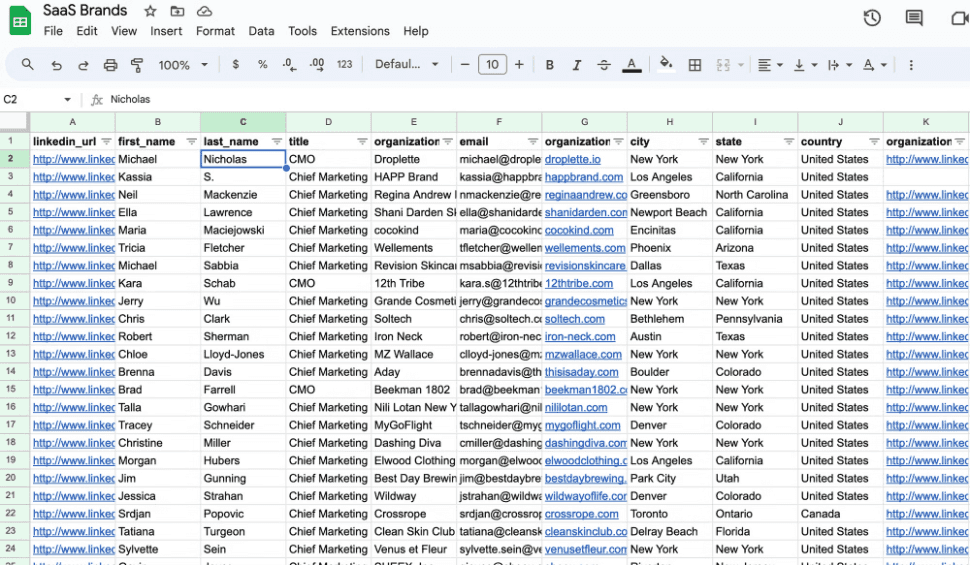Open the 12thtribe.com link
Viewport: 970px width, 565px height.
578,283
